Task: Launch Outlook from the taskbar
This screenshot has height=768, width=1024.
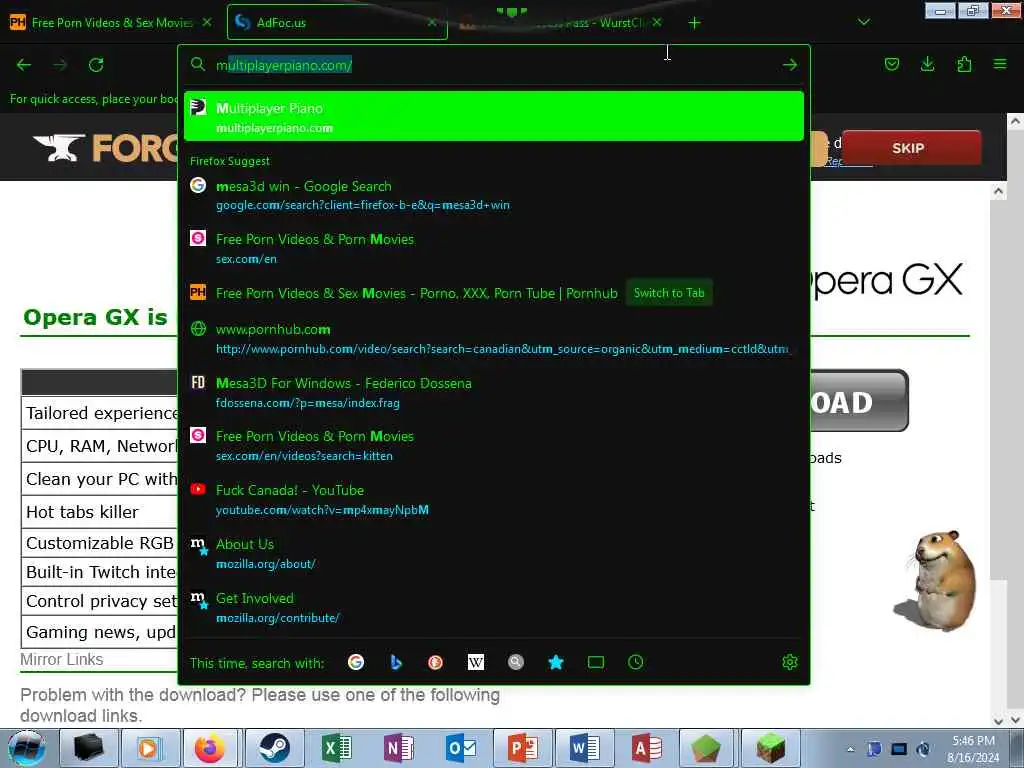Action: [461, 748]
